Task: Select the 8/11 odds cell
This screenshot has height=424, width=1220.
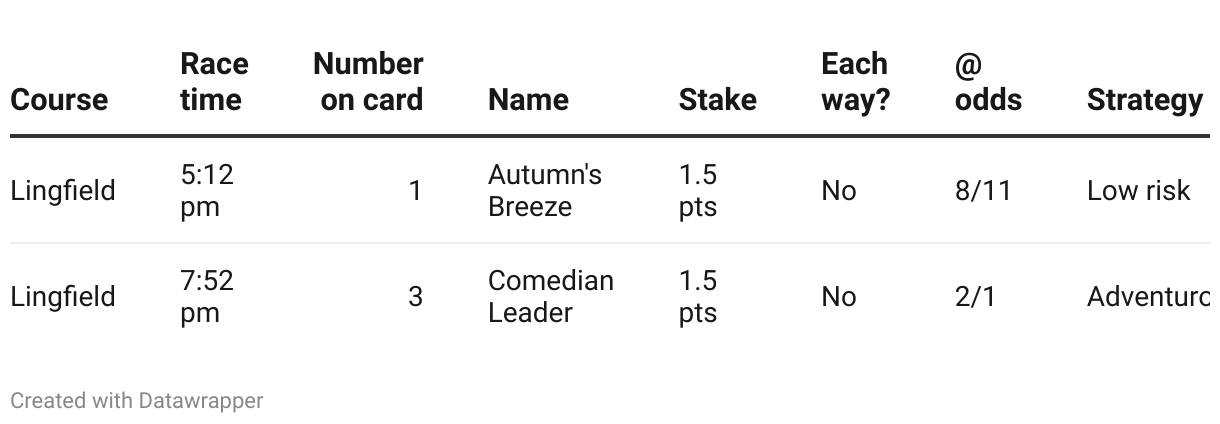Action: click(x=983, y=191)
